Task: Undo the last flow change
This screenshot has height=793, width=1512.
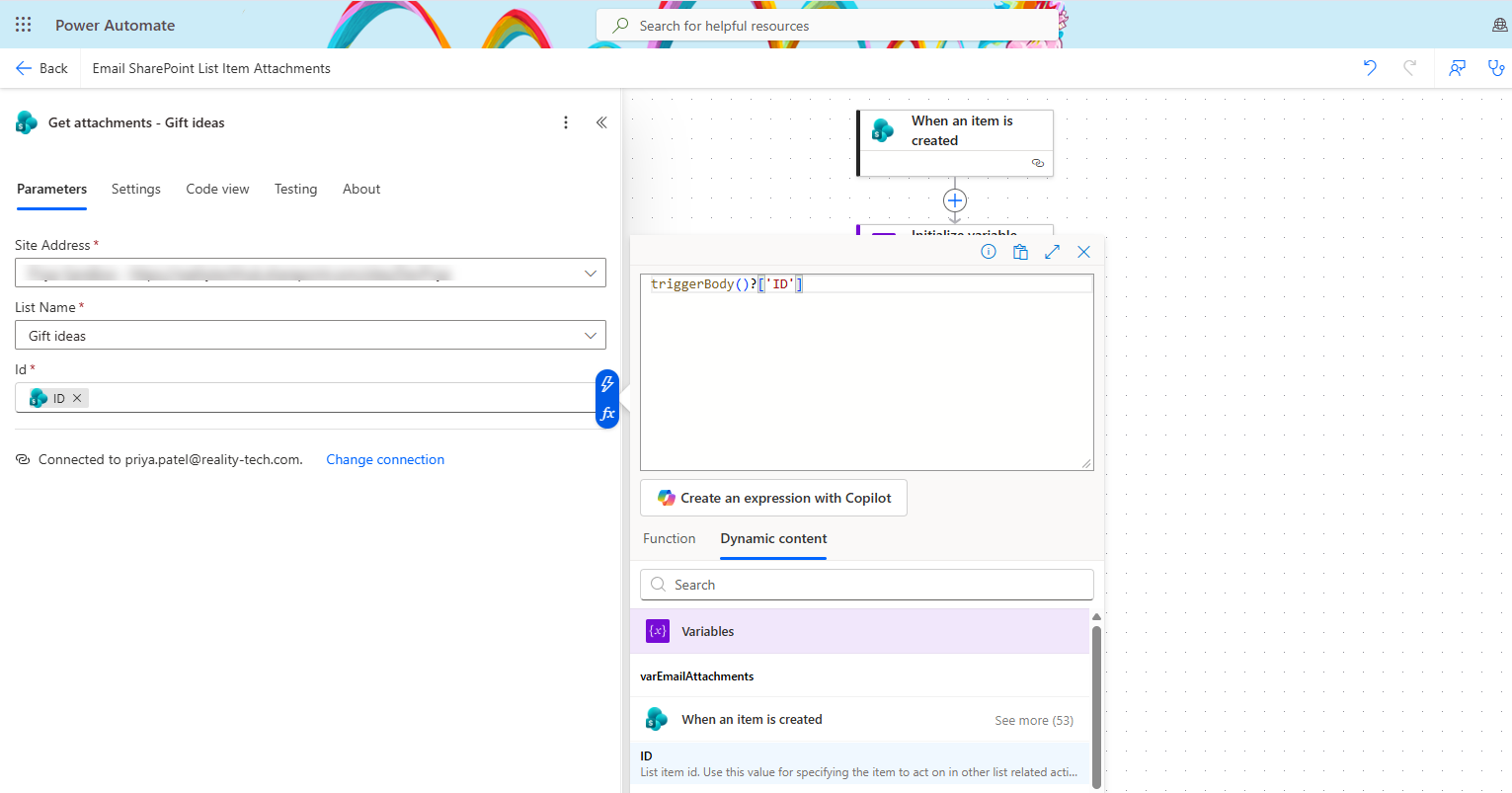Action: pos(1370,68)
